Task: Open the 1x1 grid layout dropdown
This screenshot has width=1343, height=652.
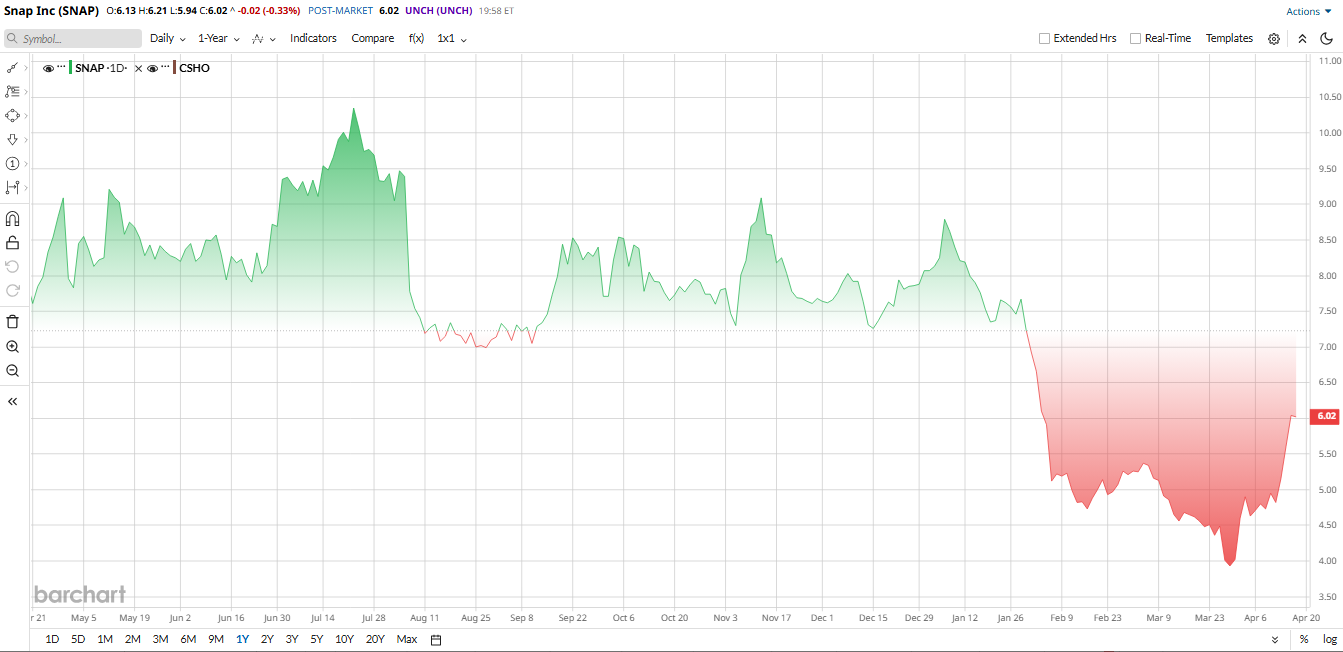Action: coord(452,38)
